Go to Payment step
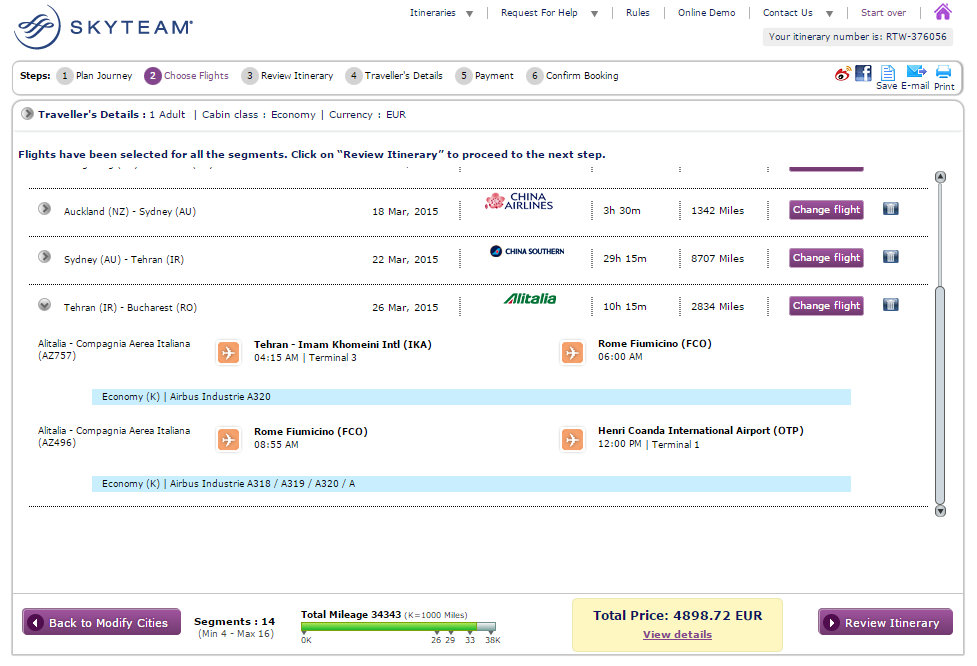This screenshot has height=666, width=977. tap(494, 76)
